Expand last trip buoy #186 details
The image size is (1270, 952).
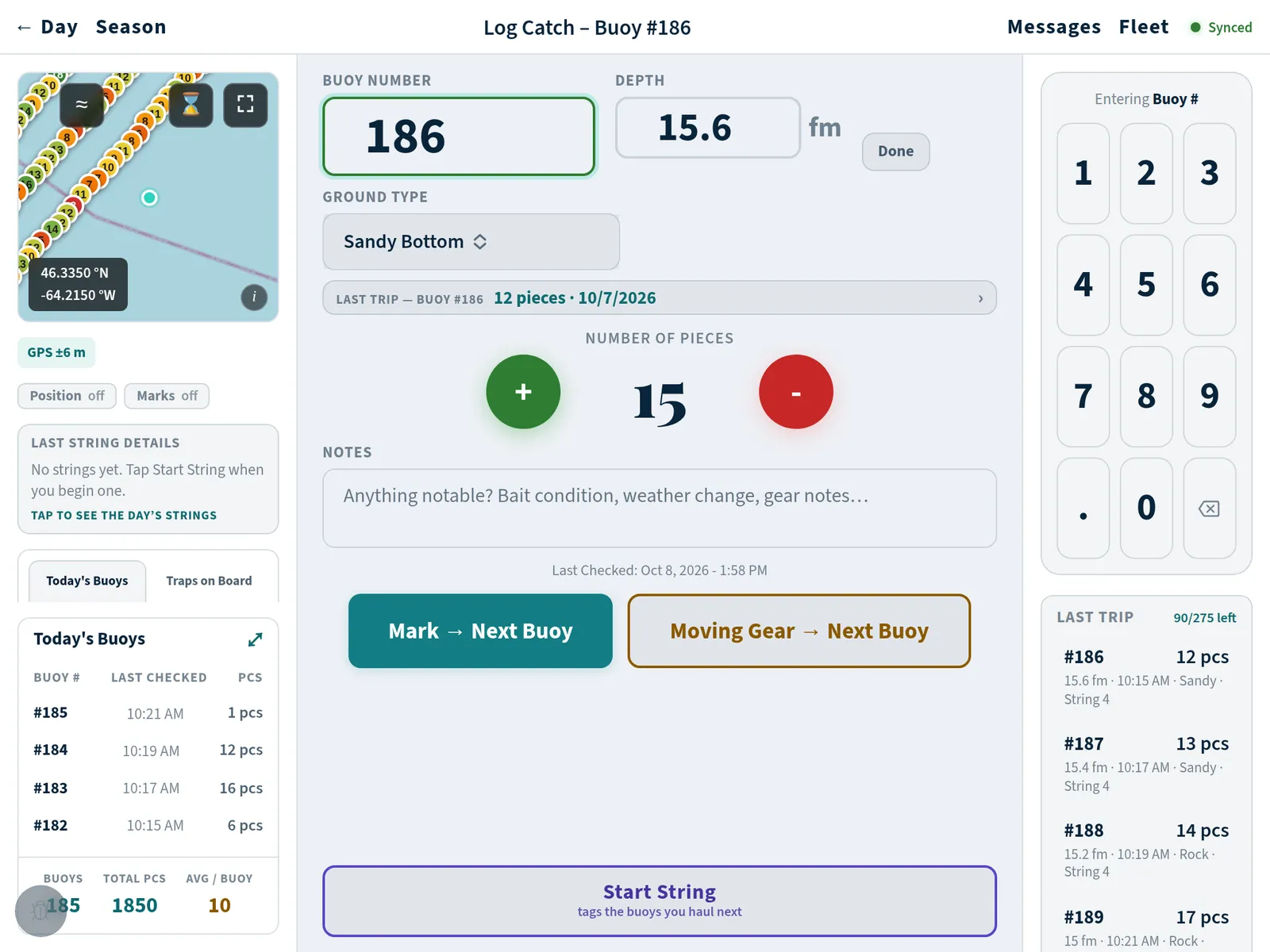(660, 298)
